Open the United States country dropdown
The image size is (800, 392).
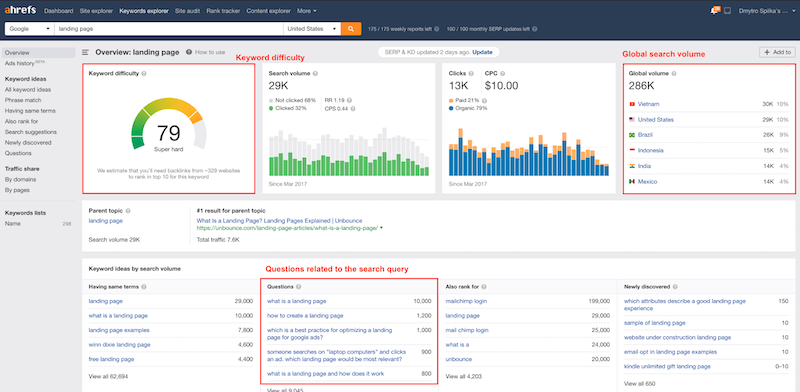tap(312, 29)
